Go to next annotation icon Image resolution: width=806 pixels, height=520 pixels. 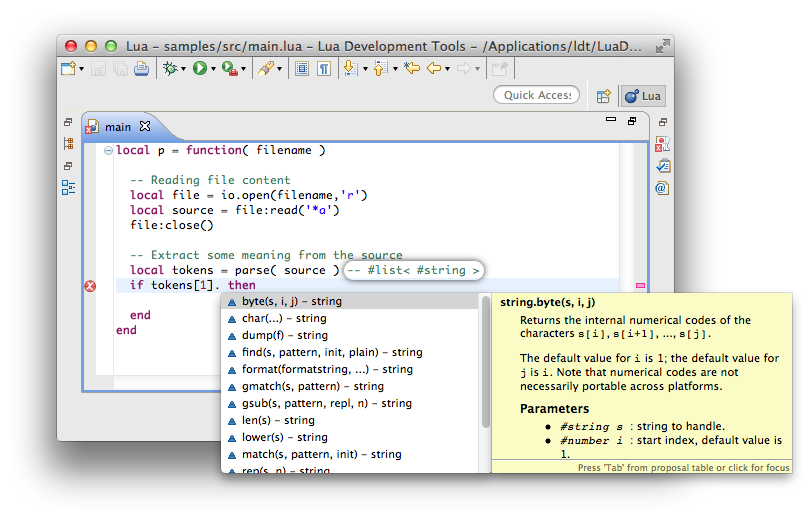[x=350, y=68]
